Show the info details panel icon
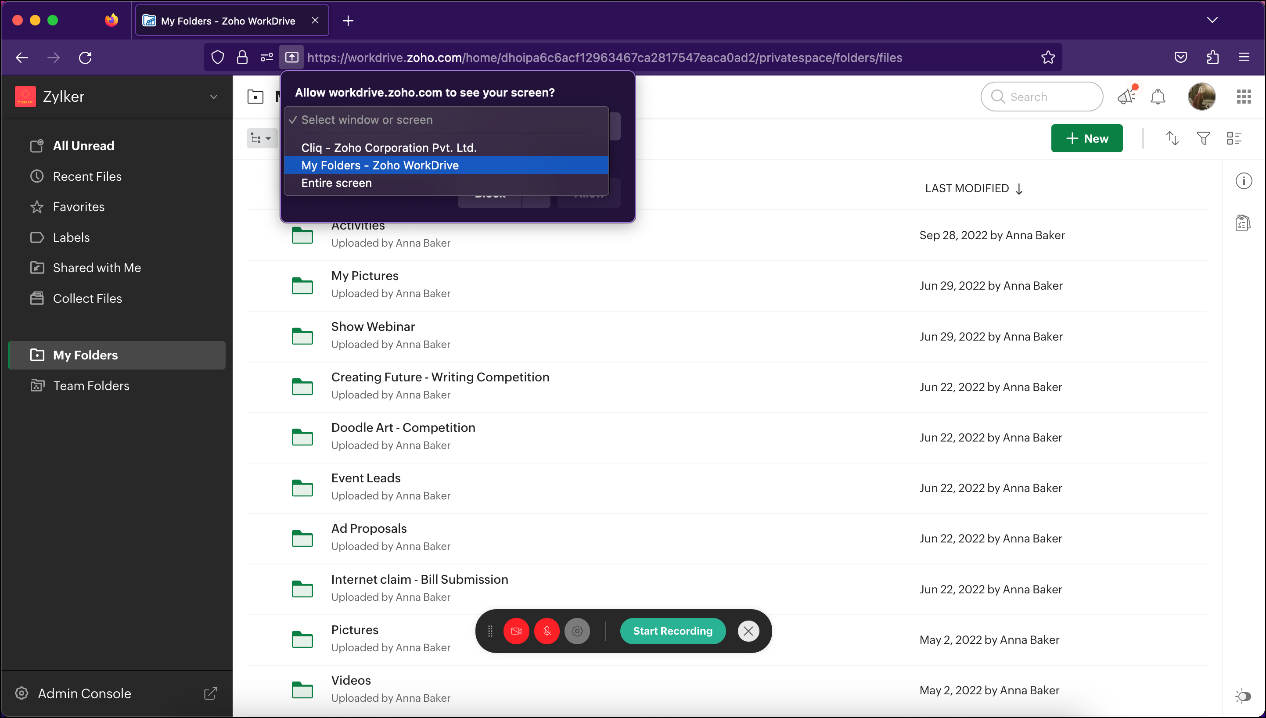Image resolution: width=1266 pixels, height=718 pixels. (1244, 181)
